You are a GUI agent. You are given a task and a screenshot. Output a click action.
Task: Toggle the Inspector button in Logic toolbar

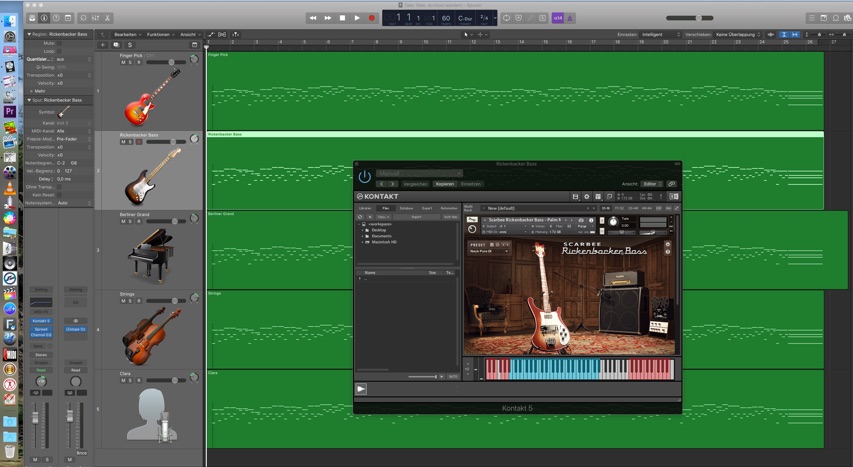[44, 18]
